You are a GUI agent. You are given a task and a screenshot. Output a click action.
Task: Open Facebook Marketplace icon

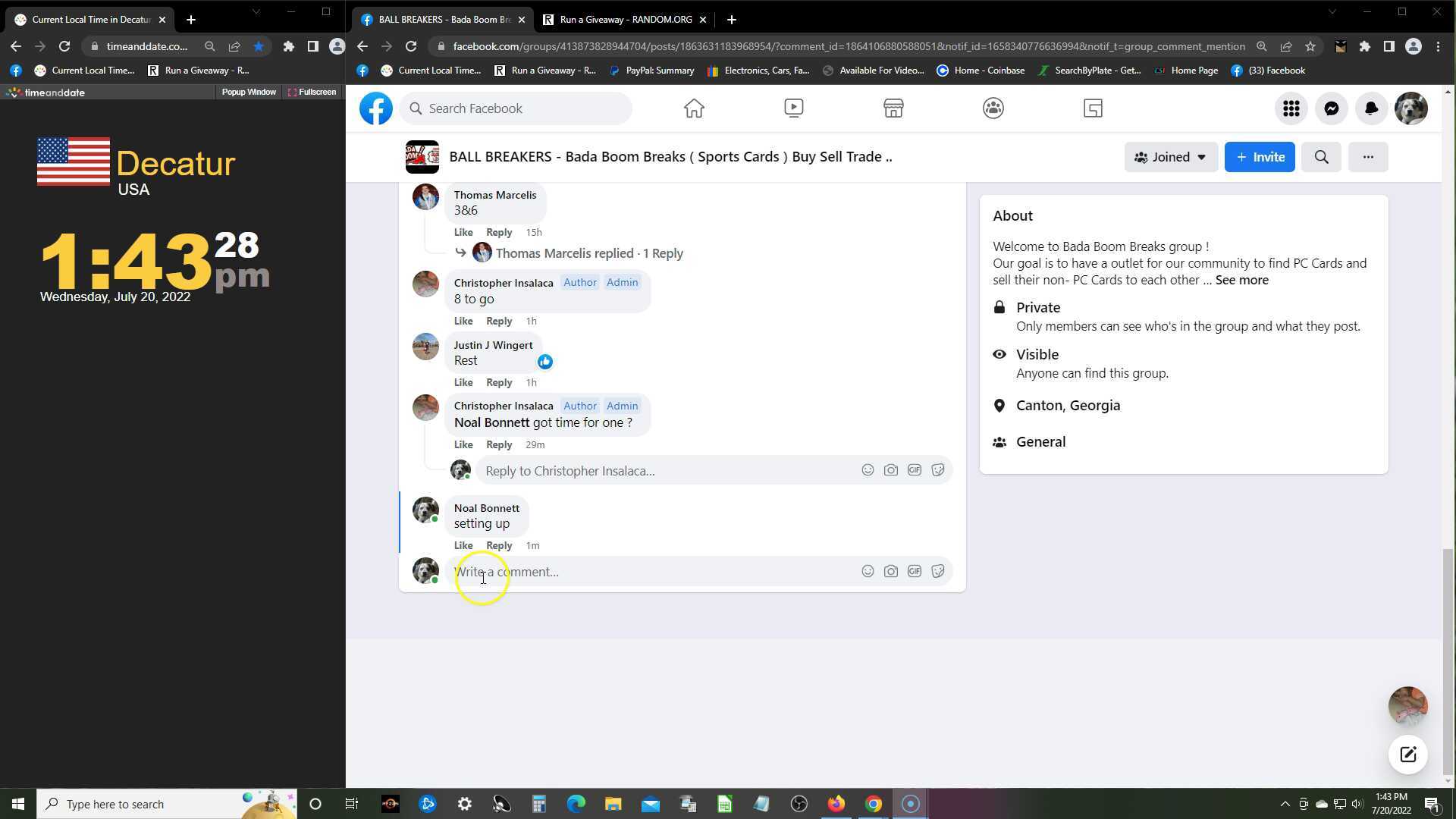[x=893, y=108]
